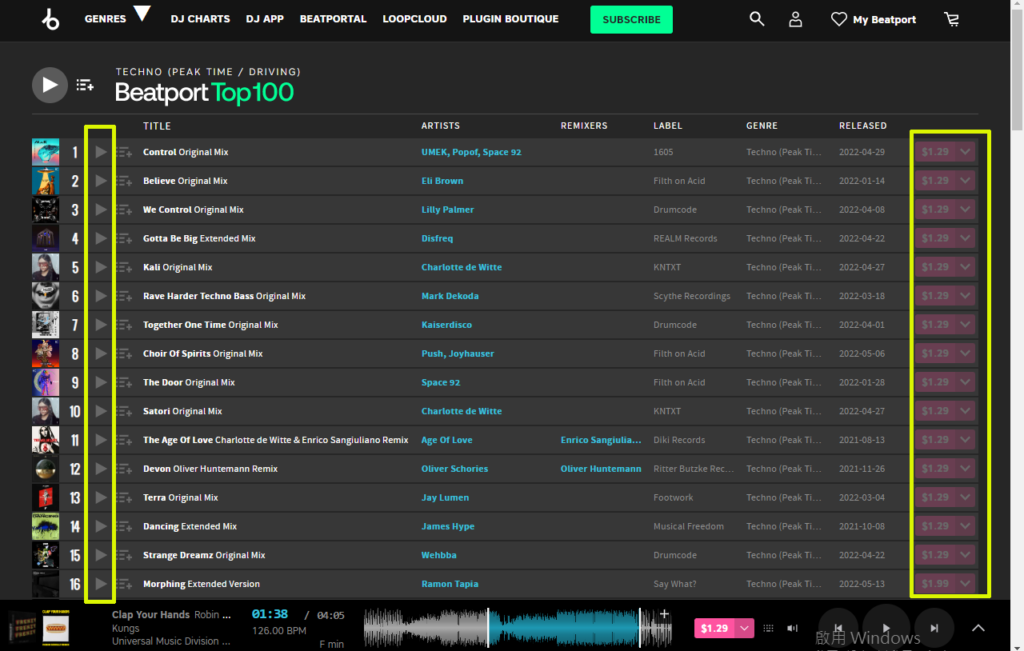Open the search magnifier icon
The height and width of the screenshot is (651, 1024).
(x=756, y=19)
